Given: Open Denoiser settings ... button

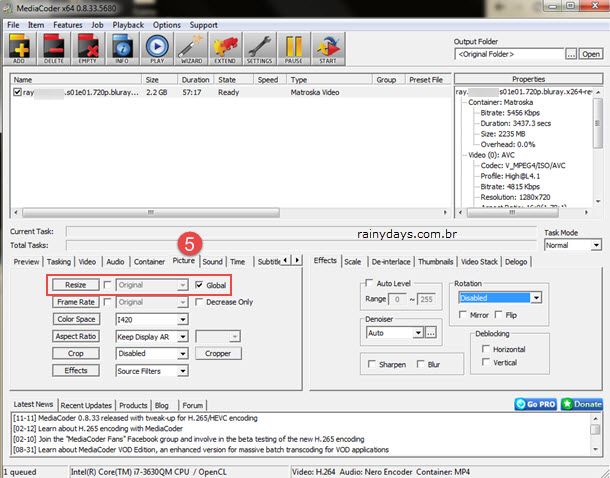Looking at the screenshot, I should pyautogui.click(x=431, y=333).
